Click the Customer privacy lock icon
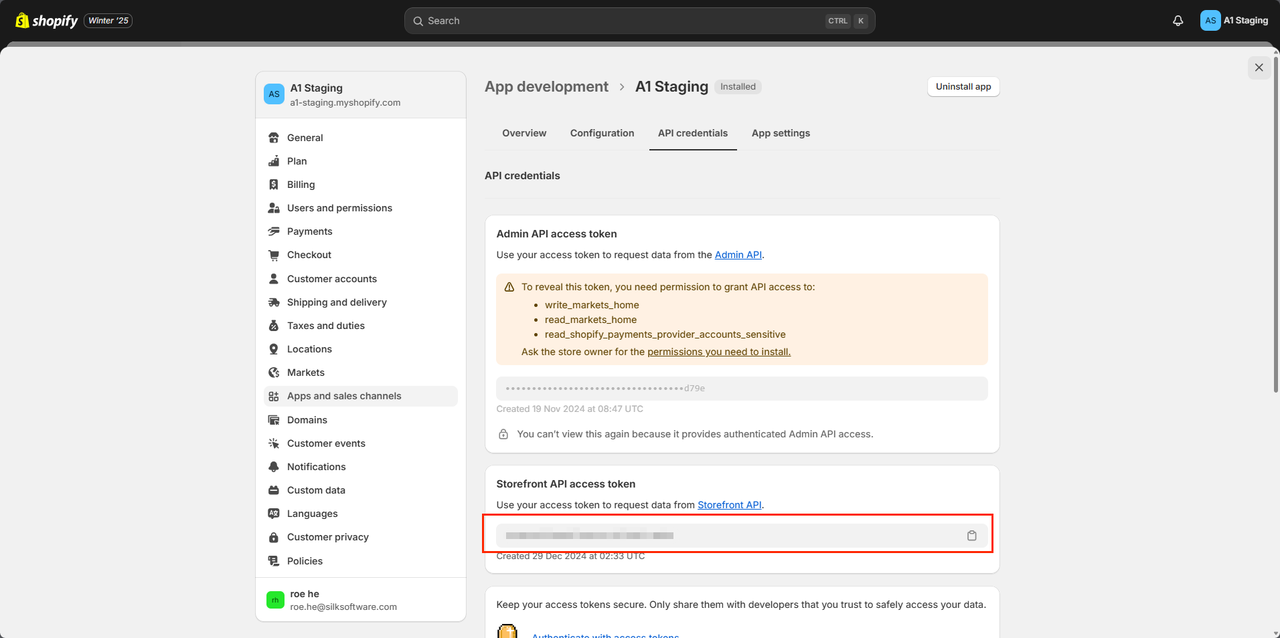This screenshot has width=1280, height=638. pos(274,537)
